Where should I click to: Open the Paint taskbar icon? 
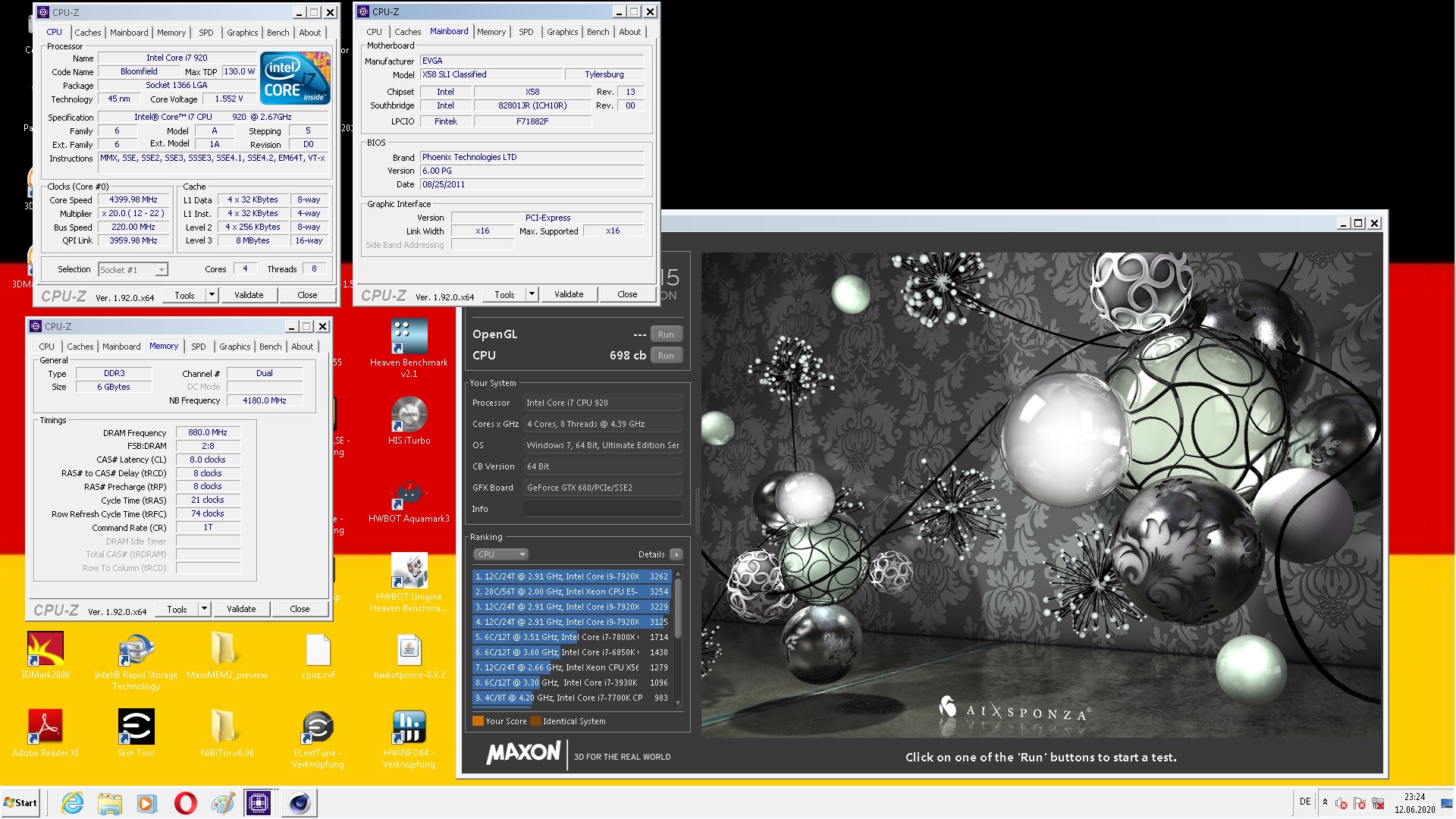(x=222, y=803)
